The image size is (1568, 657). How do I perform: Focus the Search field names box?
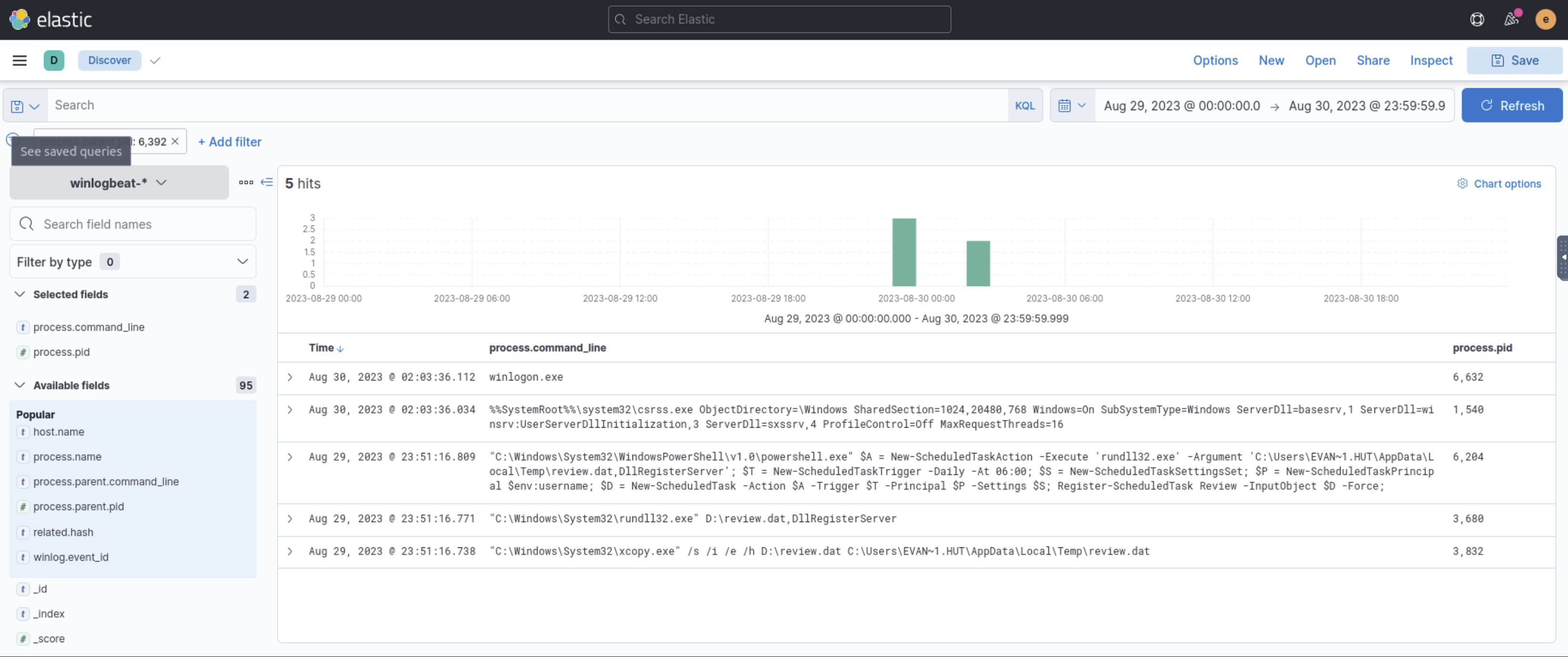(x=132, y=224)
